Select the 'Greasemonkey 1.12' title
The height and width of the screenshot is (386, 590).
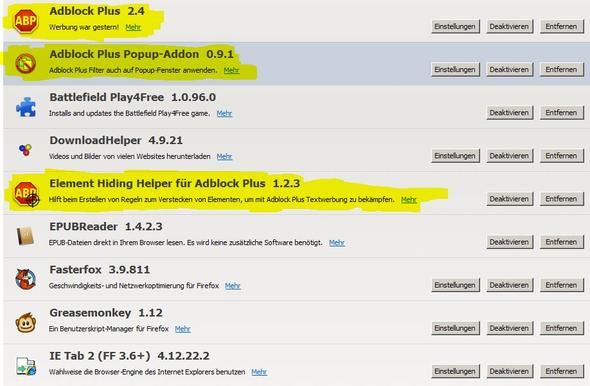(106, 313)
